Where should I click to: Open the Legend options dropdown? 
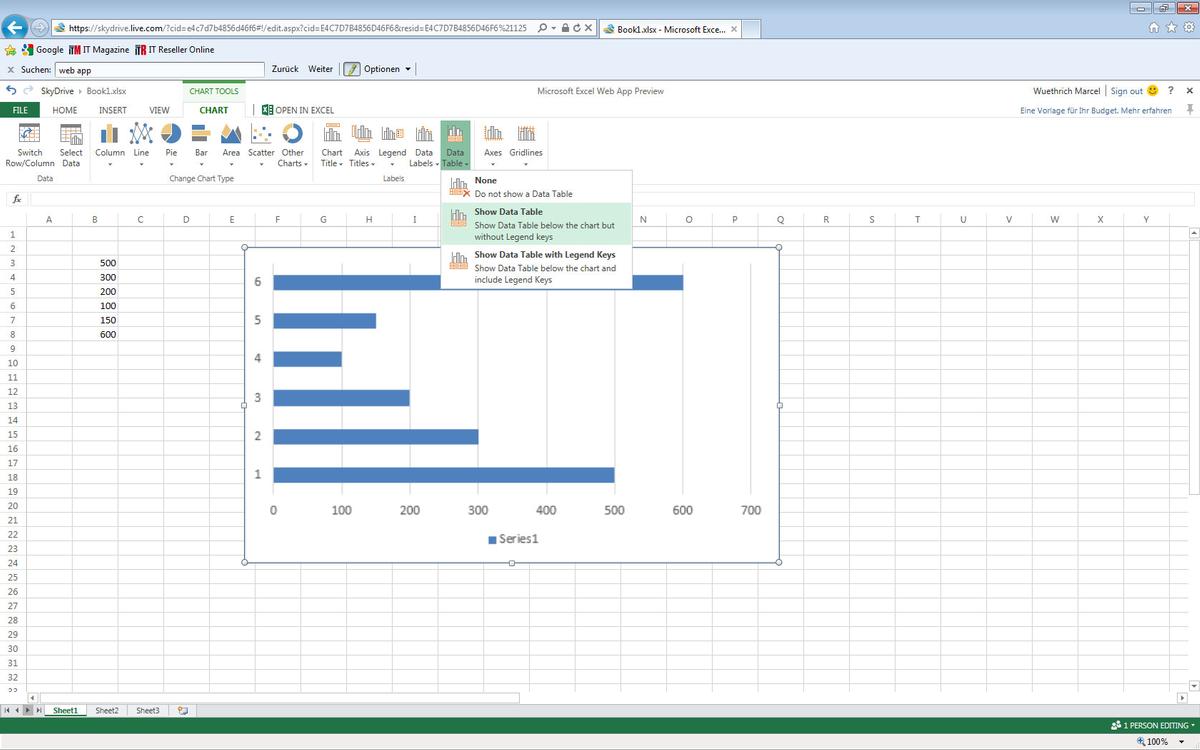click(x=392, y=145)
